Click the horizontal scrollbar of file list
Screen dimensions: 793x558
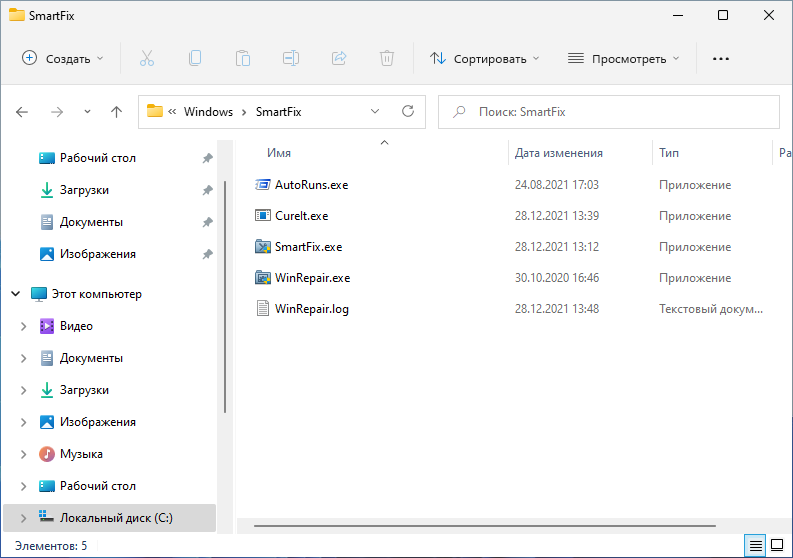[x=484, y=526]
